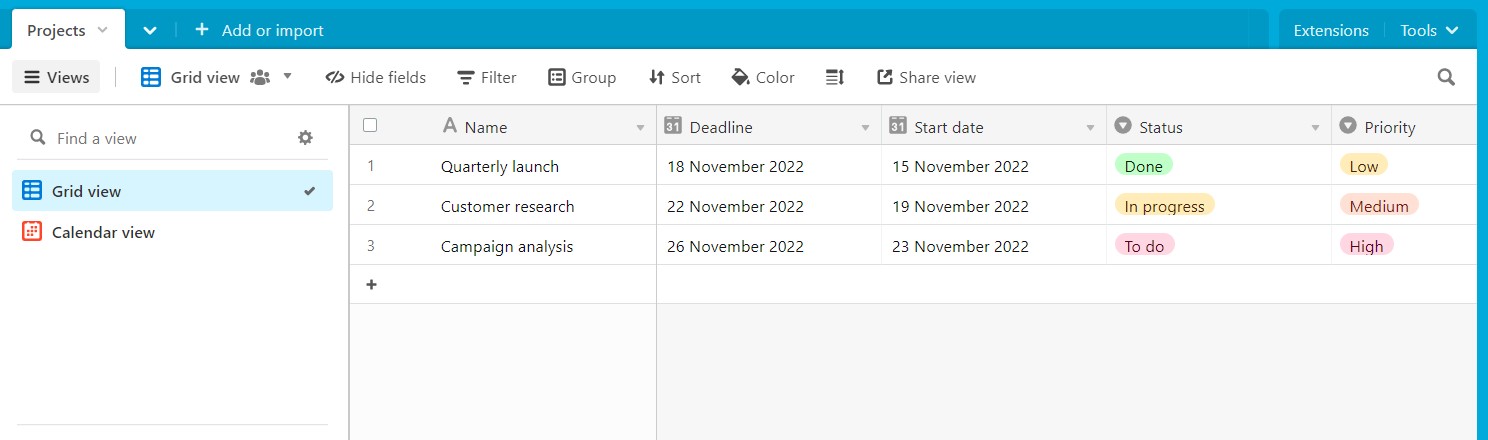Click the Find a view search field
The height and width of the screenshot is (440, 1488).
(160, 138)
